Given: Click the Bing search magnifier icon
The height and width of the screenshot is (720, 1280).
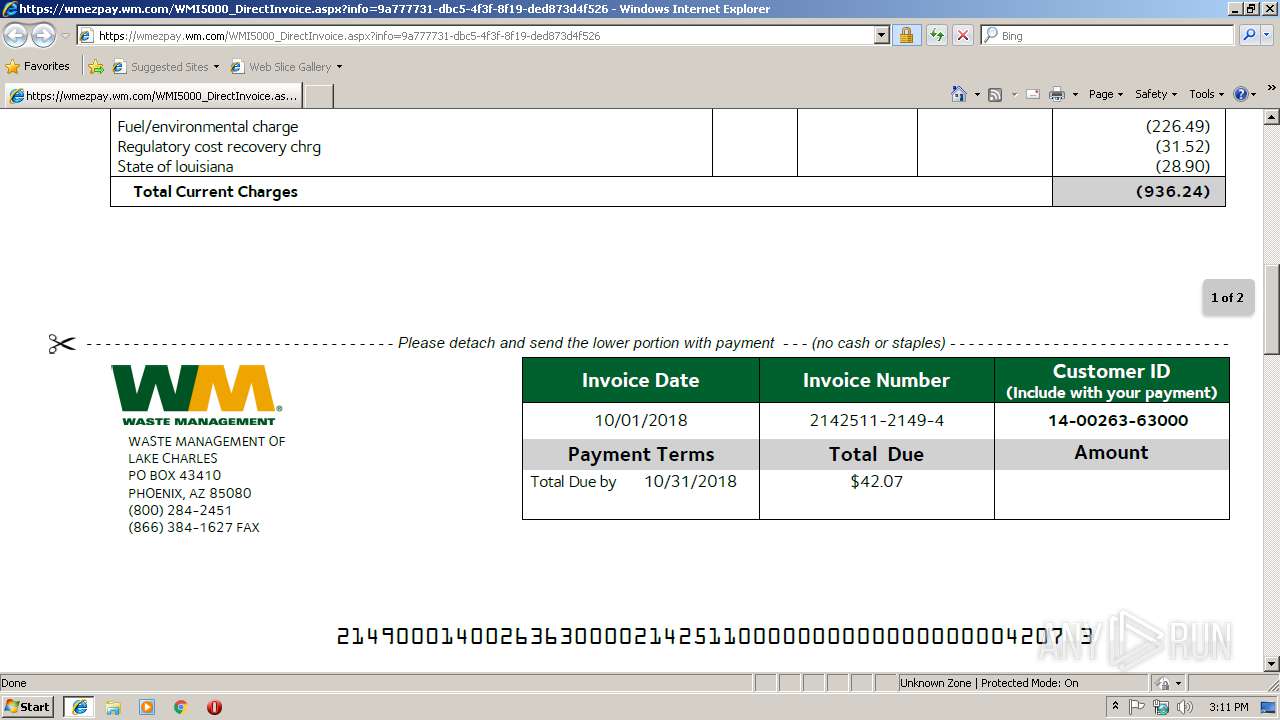Looking at the screenshot, I should (x=1248, y=35).
